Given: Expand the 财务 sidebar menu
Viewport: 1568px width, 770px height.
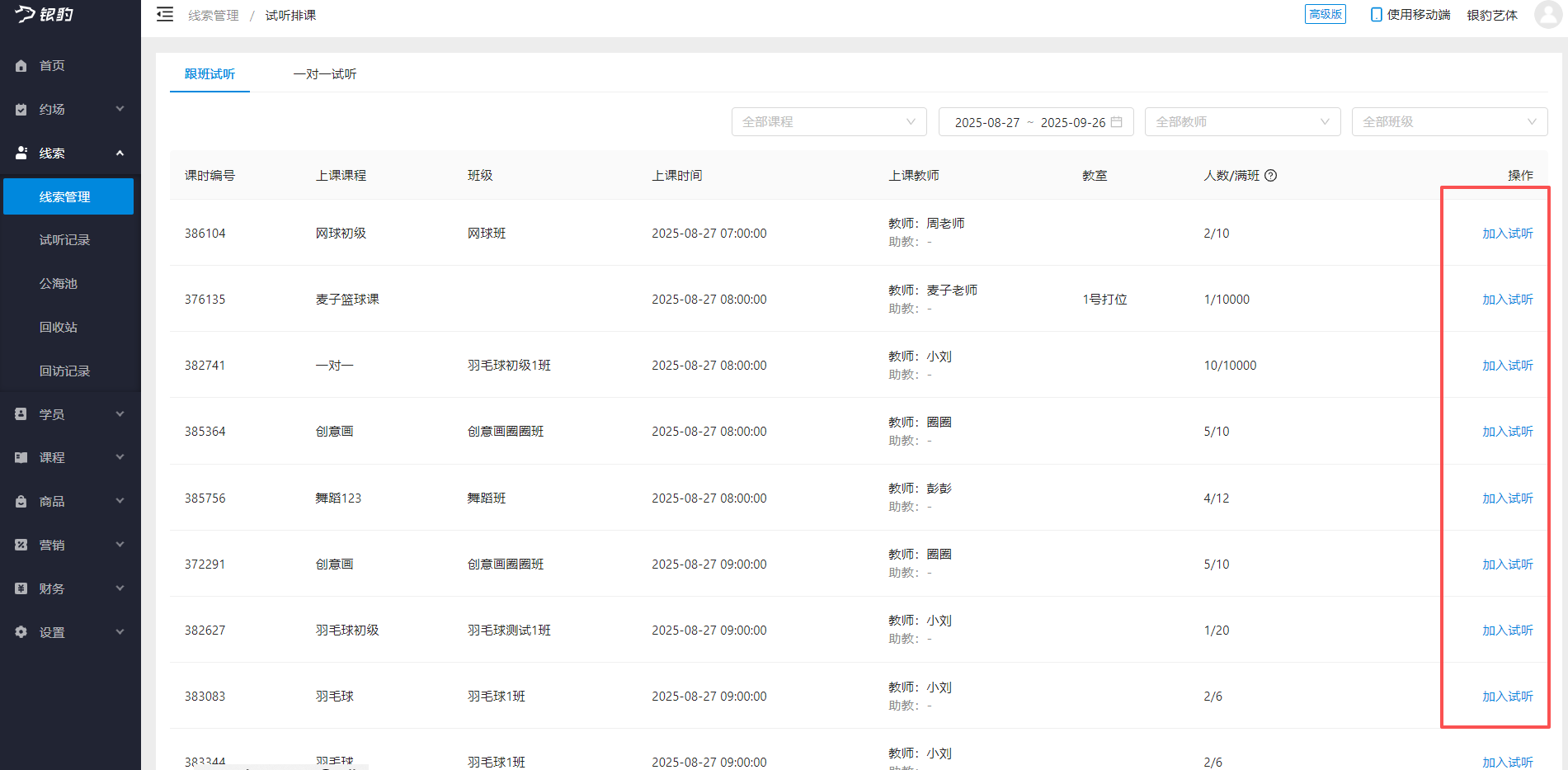Looking at the screenshot, I should pos(70,588).
